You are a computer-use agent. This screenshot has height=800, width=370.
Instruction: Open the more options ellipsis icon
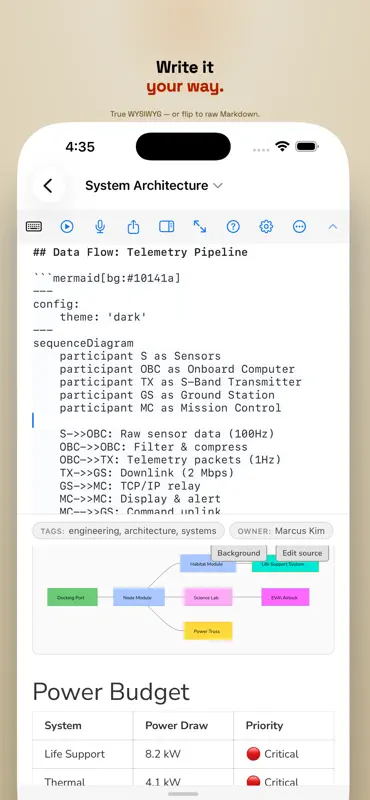(300, 227)
